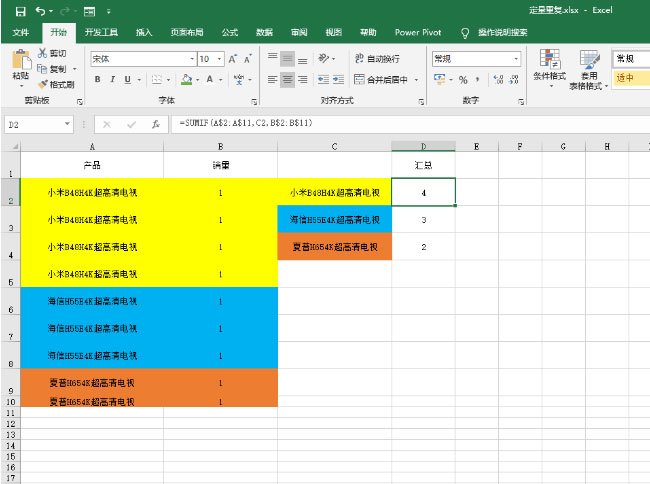Click the Undo arrow icon
This screenshot has width=650, height=484.
(40, 11)
